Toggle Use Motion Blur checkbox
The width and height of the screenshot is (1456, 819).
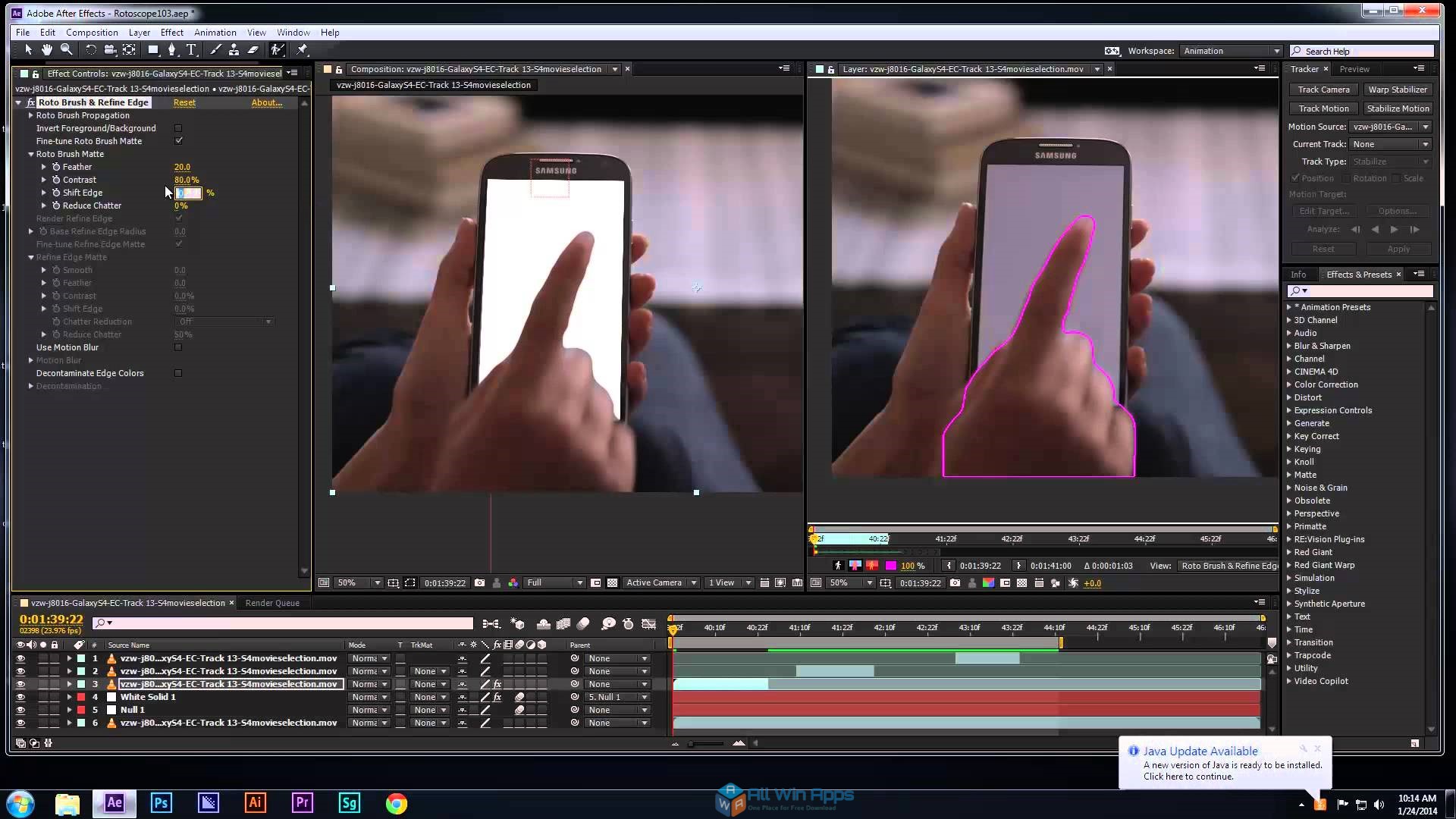pyautogui.click(x=178, y=347)
